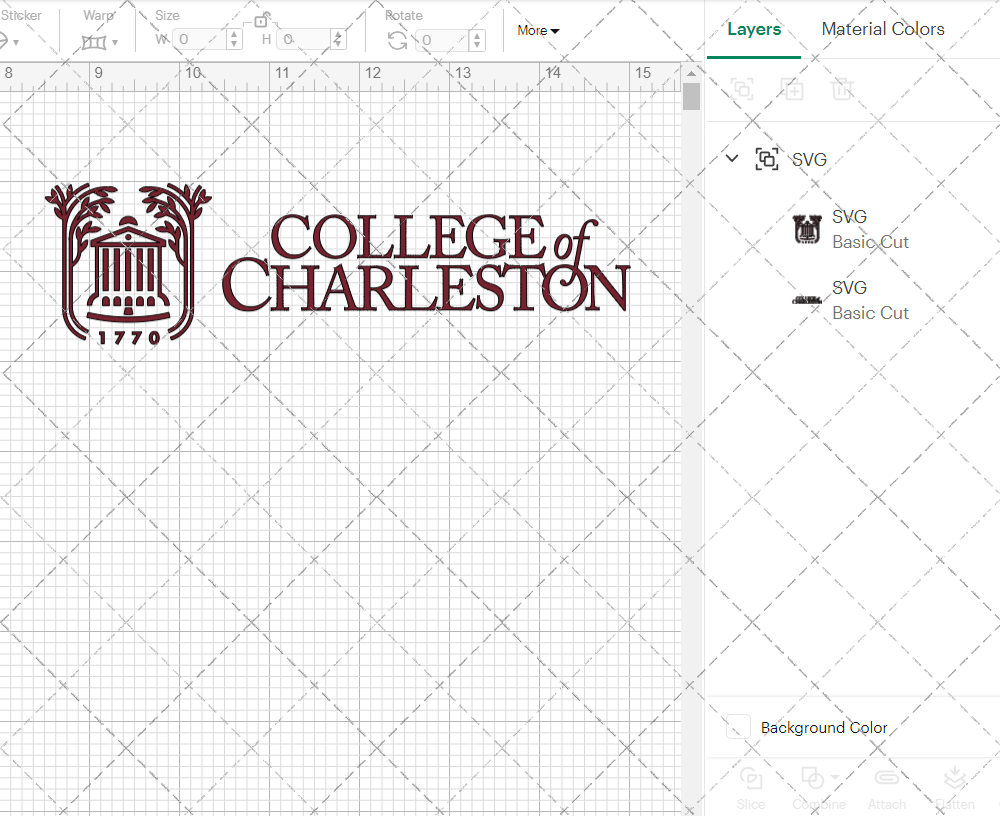Click the canvas scrollbar up arrow
This screenshot has width=1000, height=816.
click(691, 73)
